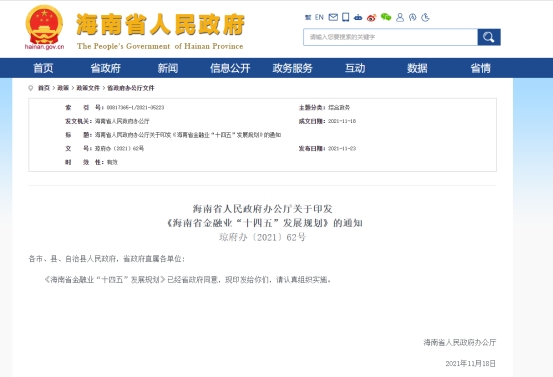Focus the keyword search input field
The image size is (553, 377).
(390, 37)
